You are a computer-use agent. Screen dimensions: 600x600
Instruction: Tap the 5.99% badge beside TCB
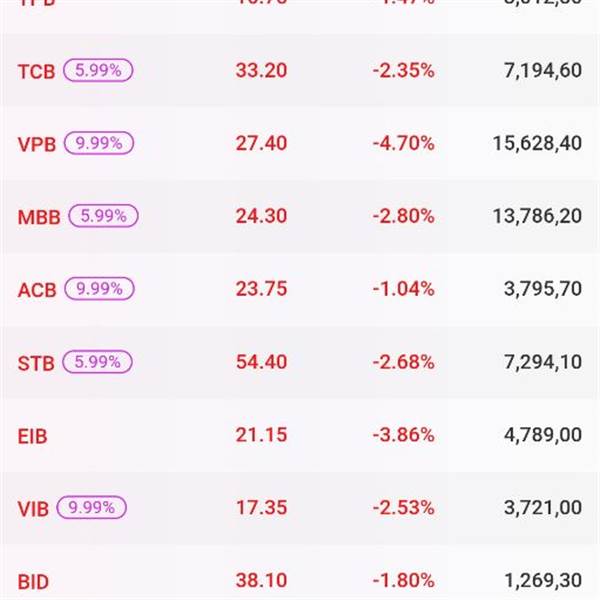(x=98, y=70)
